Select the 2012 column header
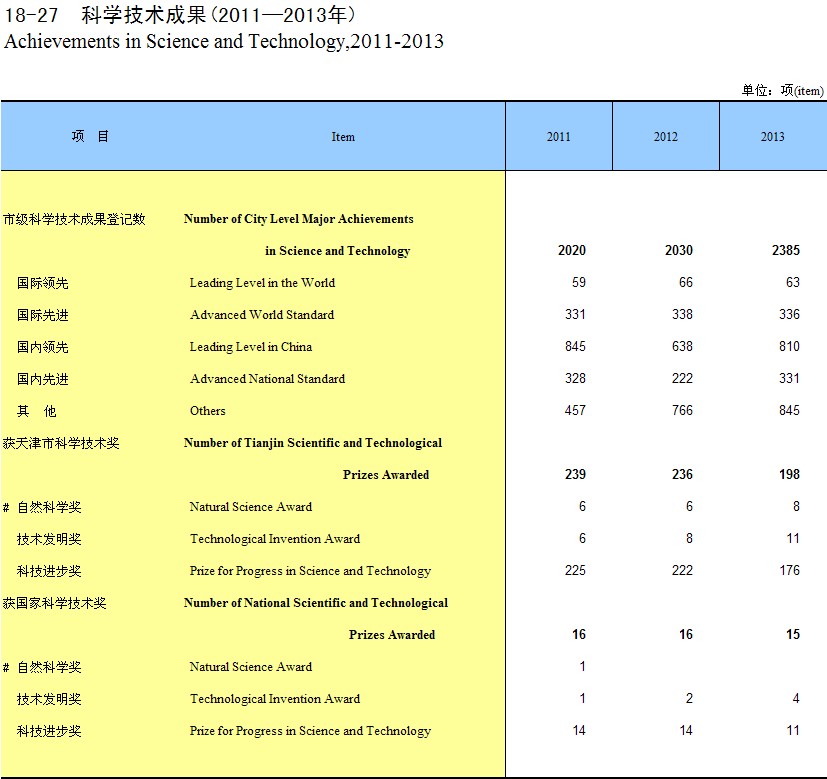827x779 pixels. coord(665,137)
